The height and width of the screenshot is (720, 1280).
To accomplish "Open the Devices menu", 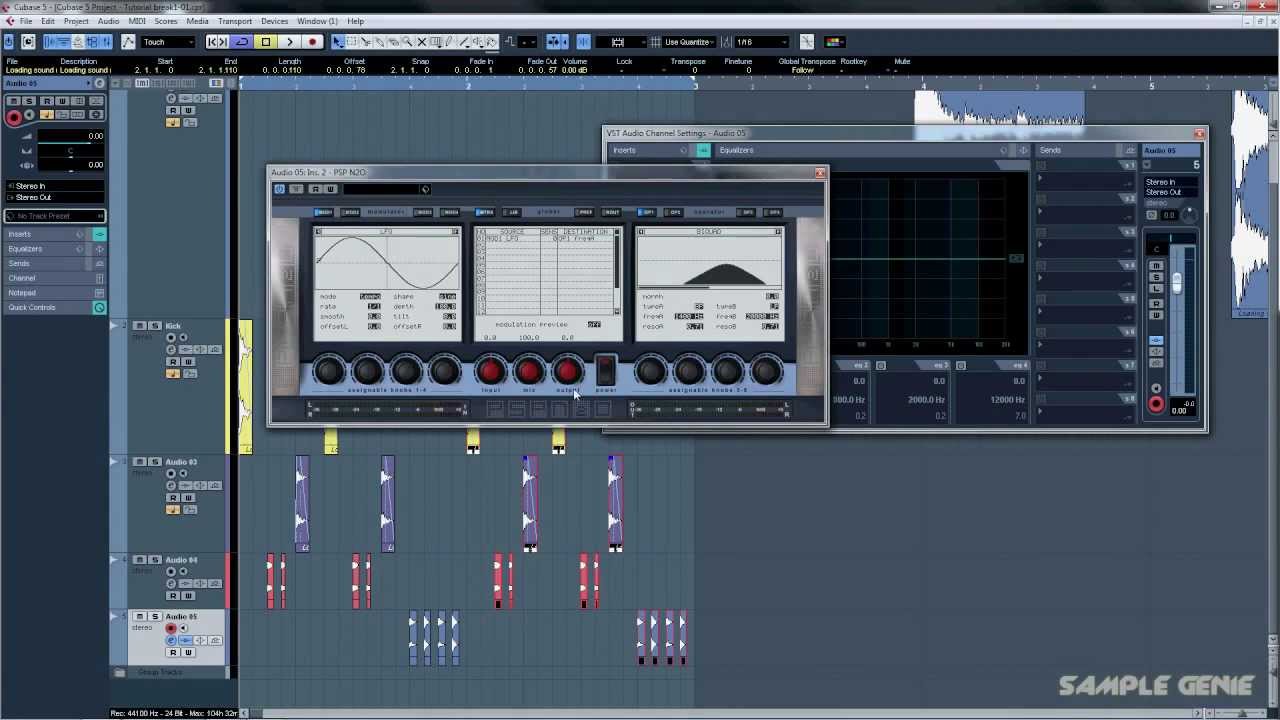I will (274, 21).
